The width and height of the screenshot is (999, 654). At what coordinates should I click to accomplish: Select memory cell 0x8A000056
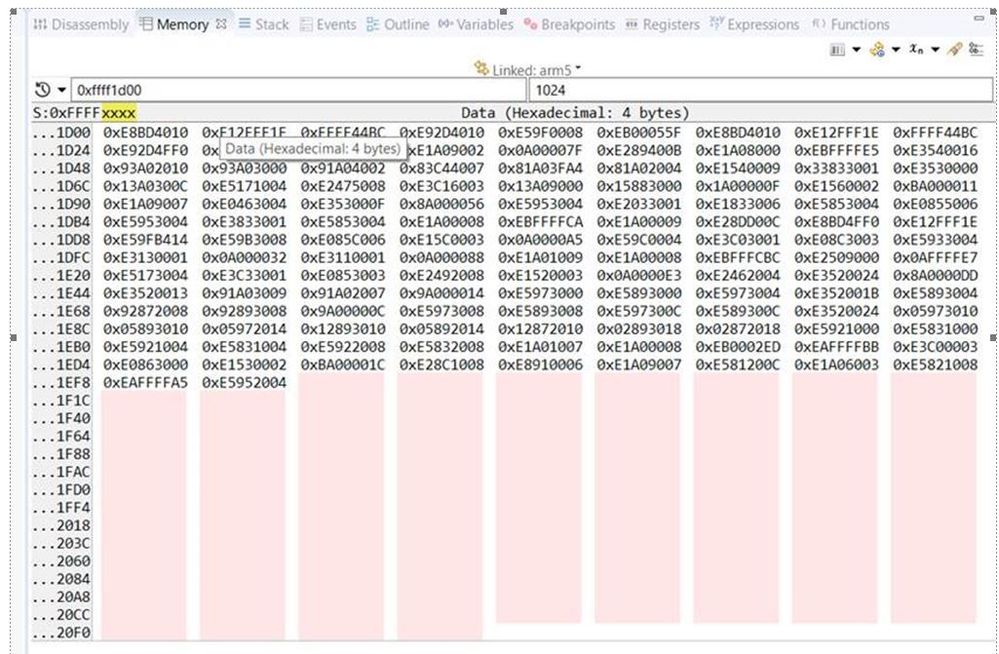click(442, 204)
